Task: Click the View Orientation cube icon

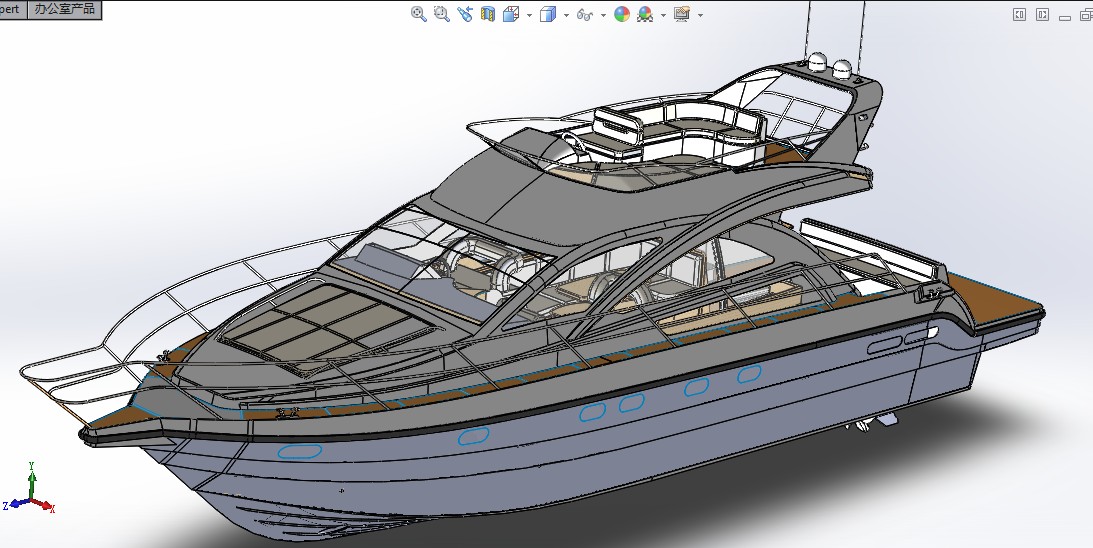Action: click(510, 14)
